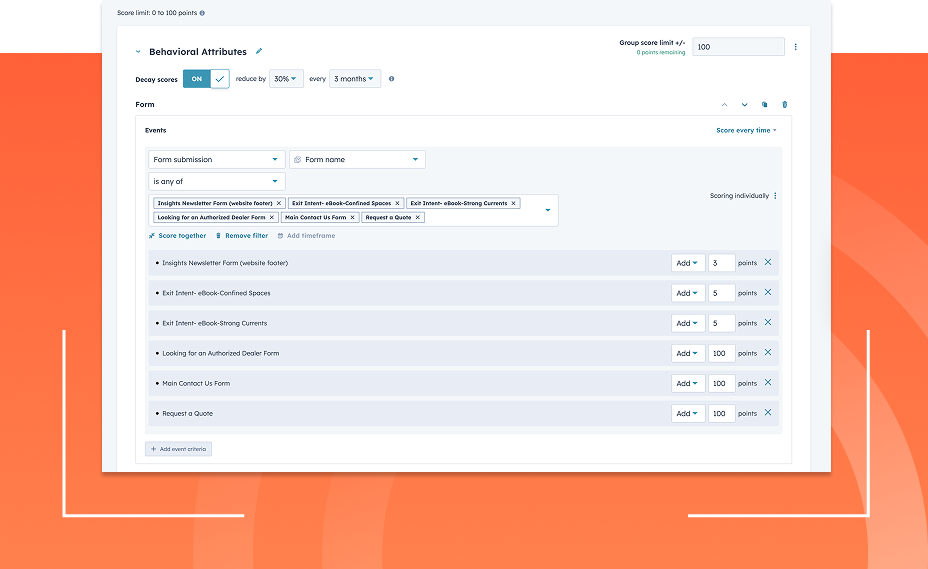
Task: Open Score every time dropdown
Action: [746, 130]
